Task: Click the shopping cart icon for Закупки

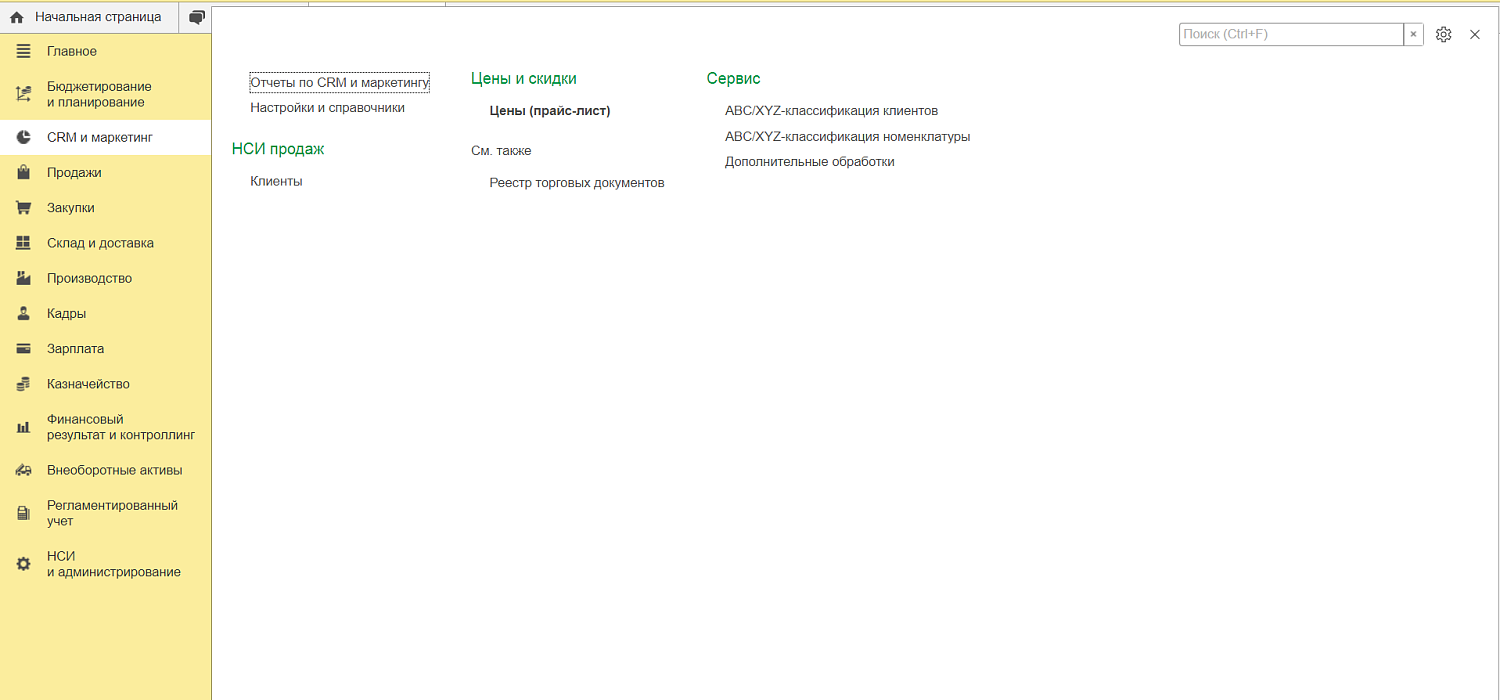Action: tap(22, 207)
